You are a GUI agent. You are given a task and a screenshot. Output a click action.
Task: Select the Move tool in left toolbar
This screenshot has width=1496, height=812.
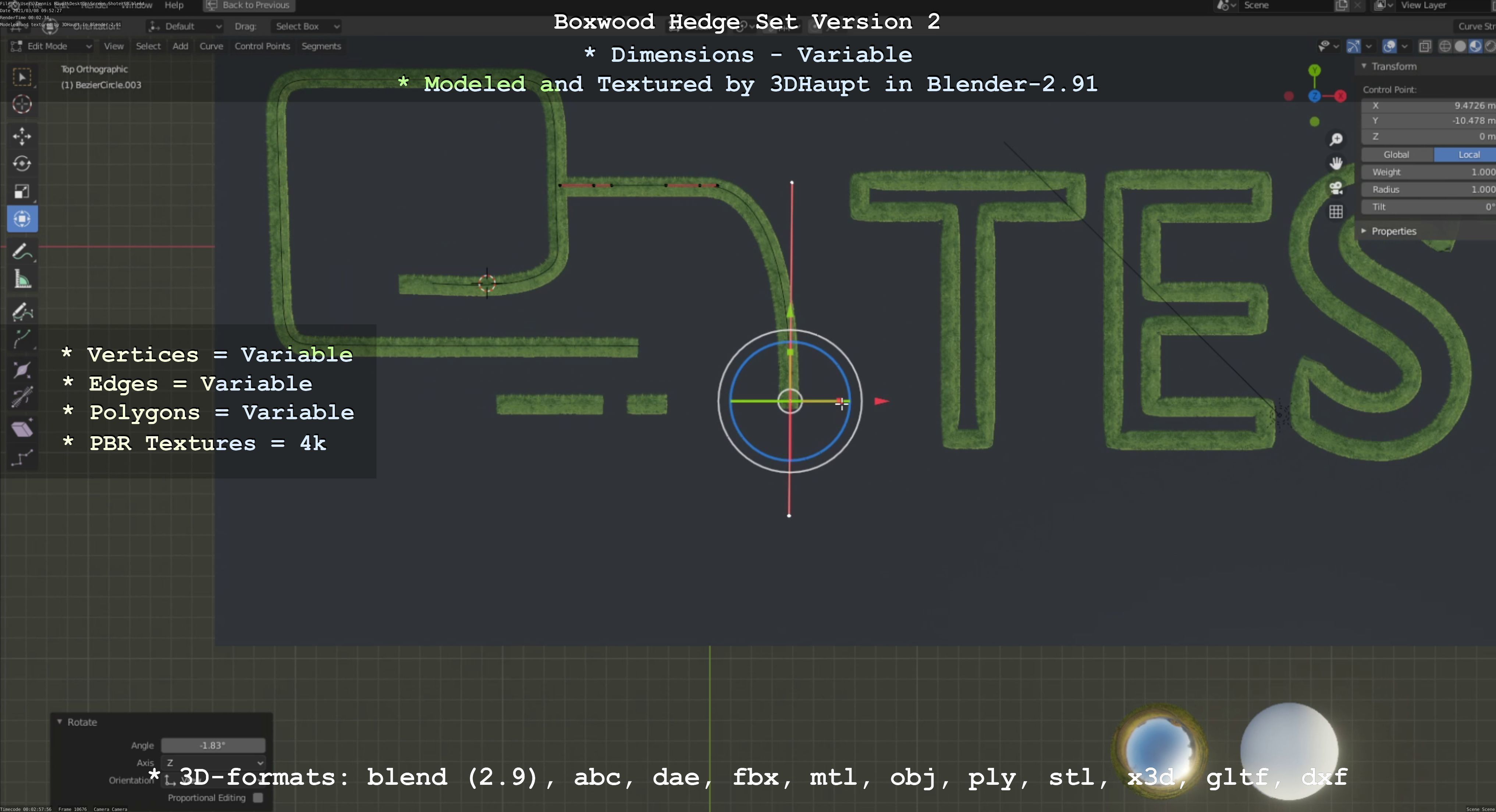pyautogui.click(x=22, y=136)
